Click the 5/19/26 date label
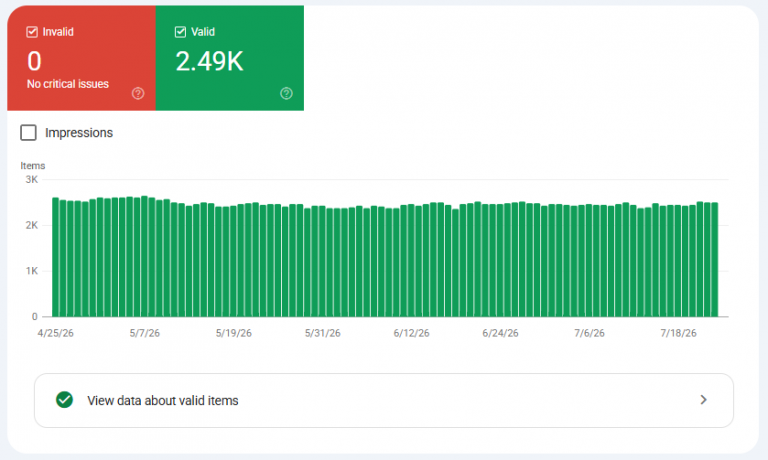Viewport: 768px width, 460px height. 234,333
